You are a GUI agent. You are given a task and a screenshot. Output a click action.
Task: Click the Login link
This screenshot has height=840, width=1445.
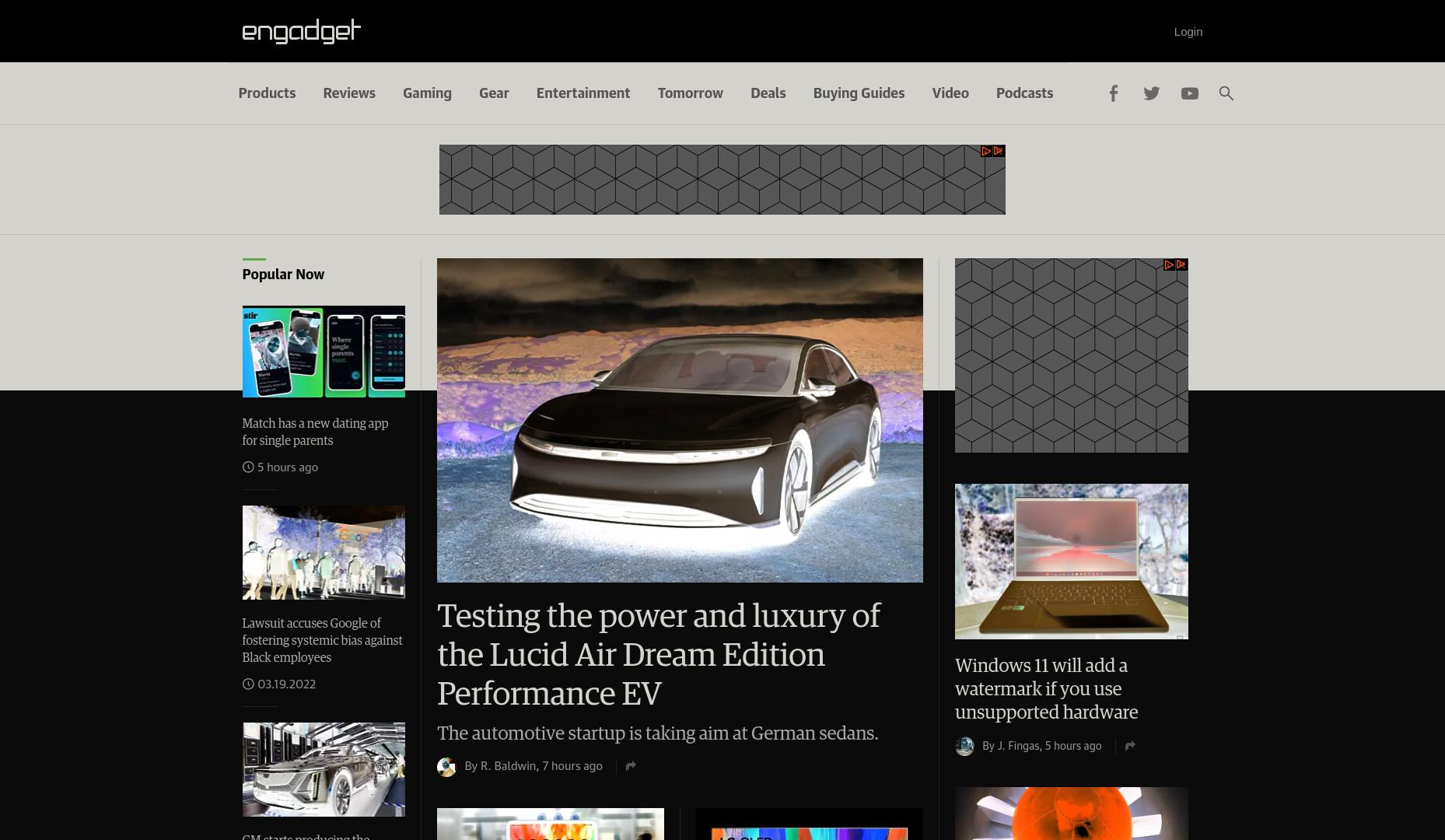(1188, 32)
